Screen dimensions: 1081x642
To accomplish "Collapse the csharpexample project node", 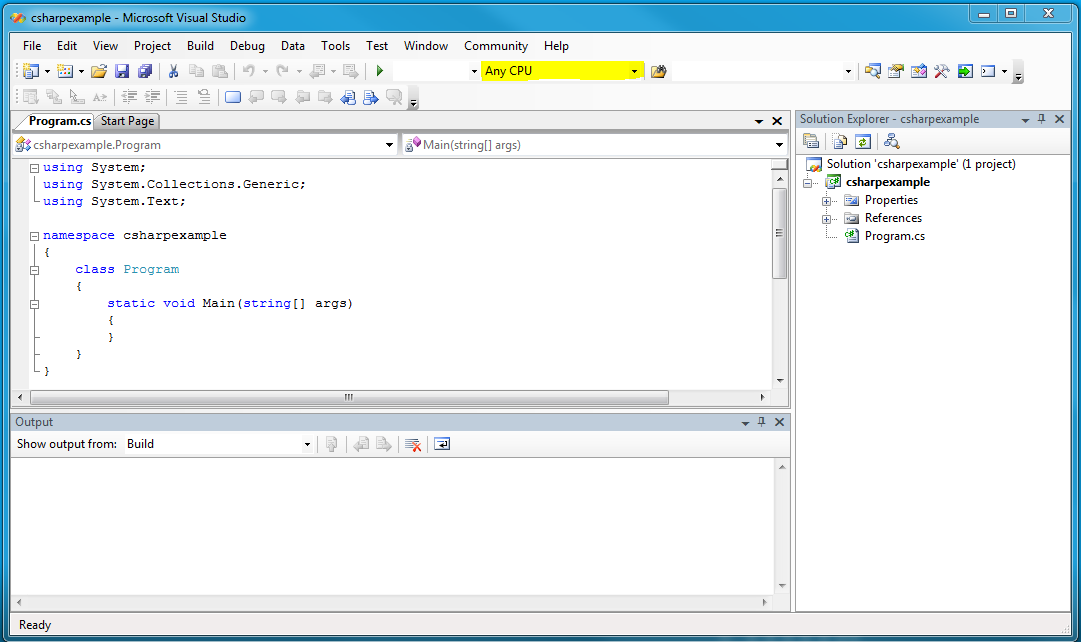I will 807,183.
